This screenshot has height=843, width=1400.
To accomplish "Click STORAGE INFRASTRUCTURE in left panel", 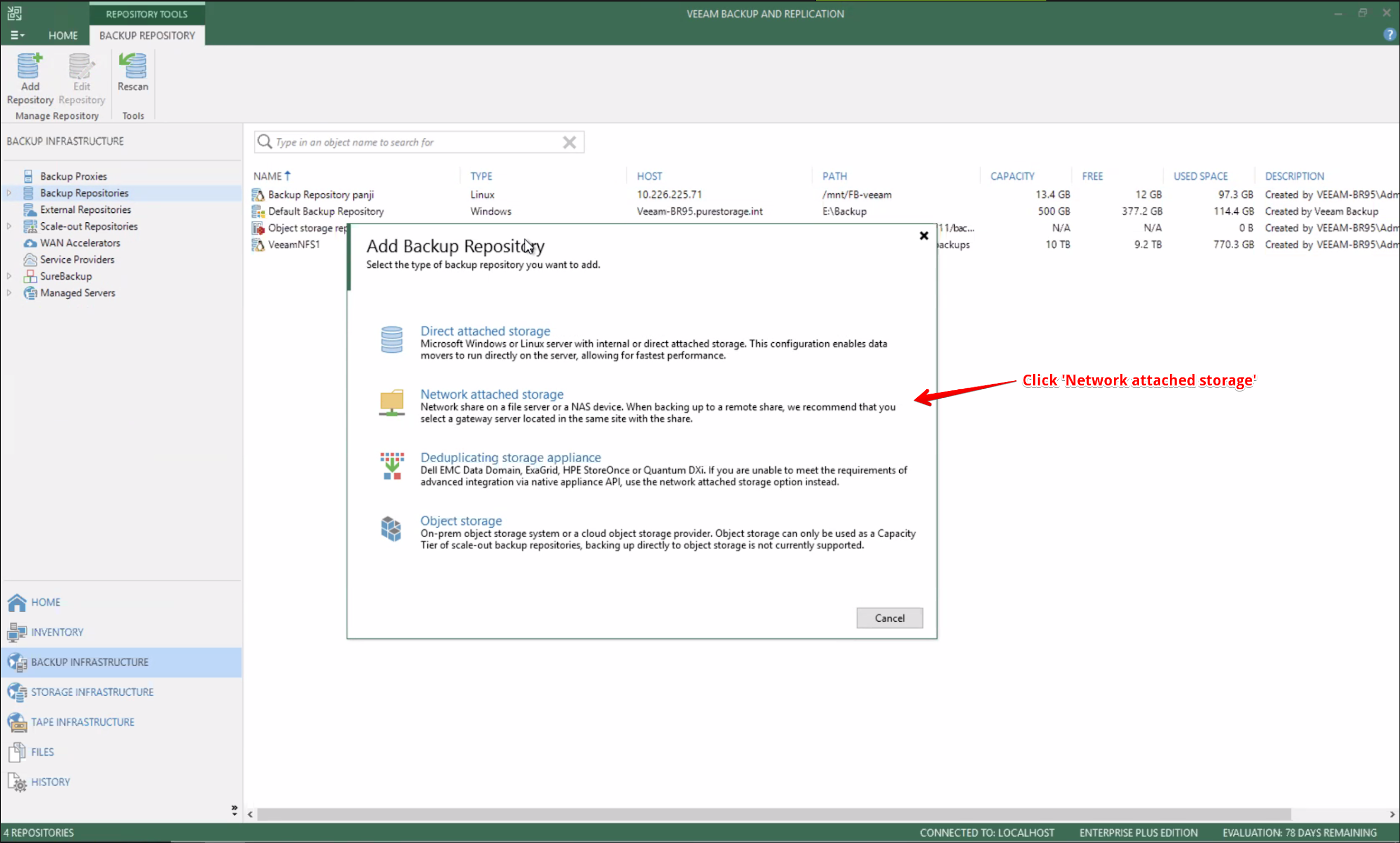I will tap(93, 692).
